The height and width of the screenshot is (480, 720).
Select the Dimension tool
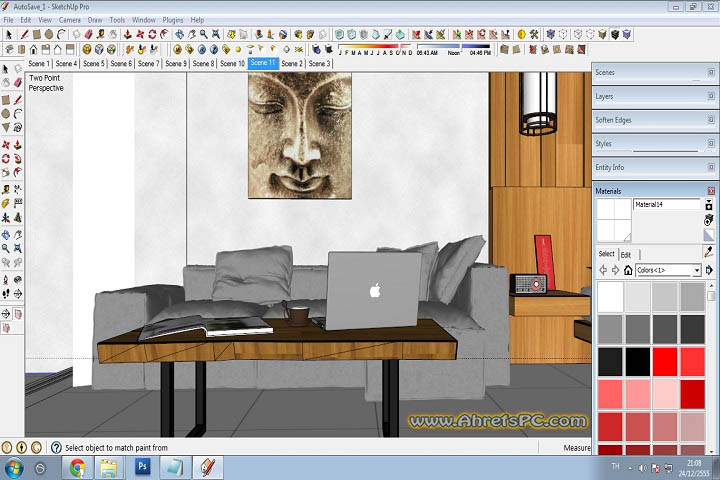pyautogui.click(x=18, y=189)
